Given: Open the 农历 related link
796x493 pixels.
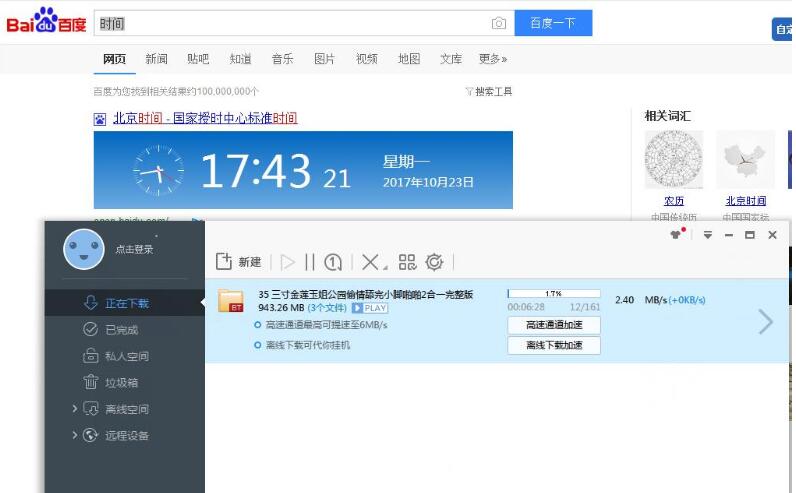Looking at the screenshot, I should pos(674,201).
